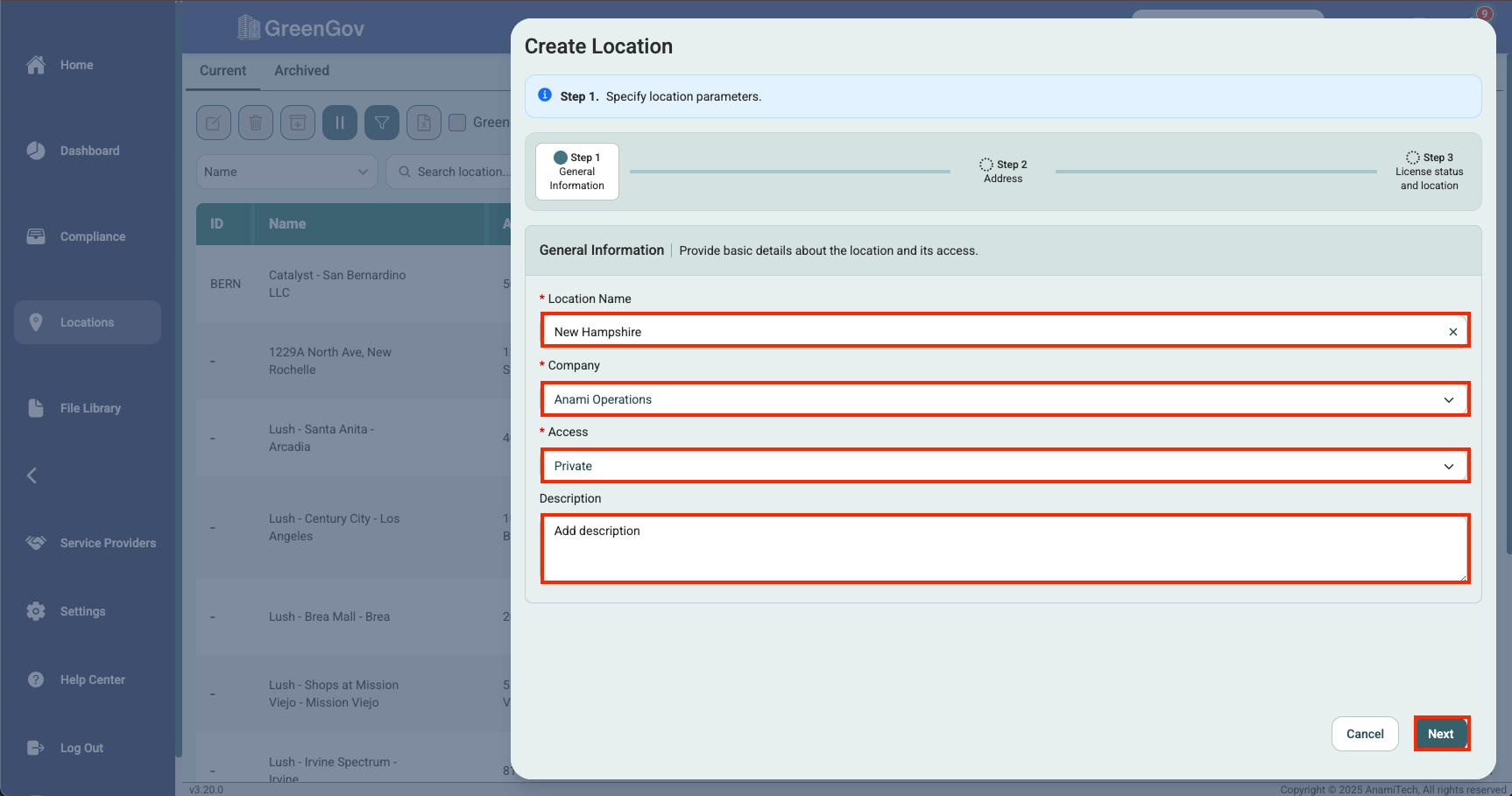The width and height of the screenshot is (1512, 796).
Task: Click the edit location pencil icon
Action: click(214, 123)
